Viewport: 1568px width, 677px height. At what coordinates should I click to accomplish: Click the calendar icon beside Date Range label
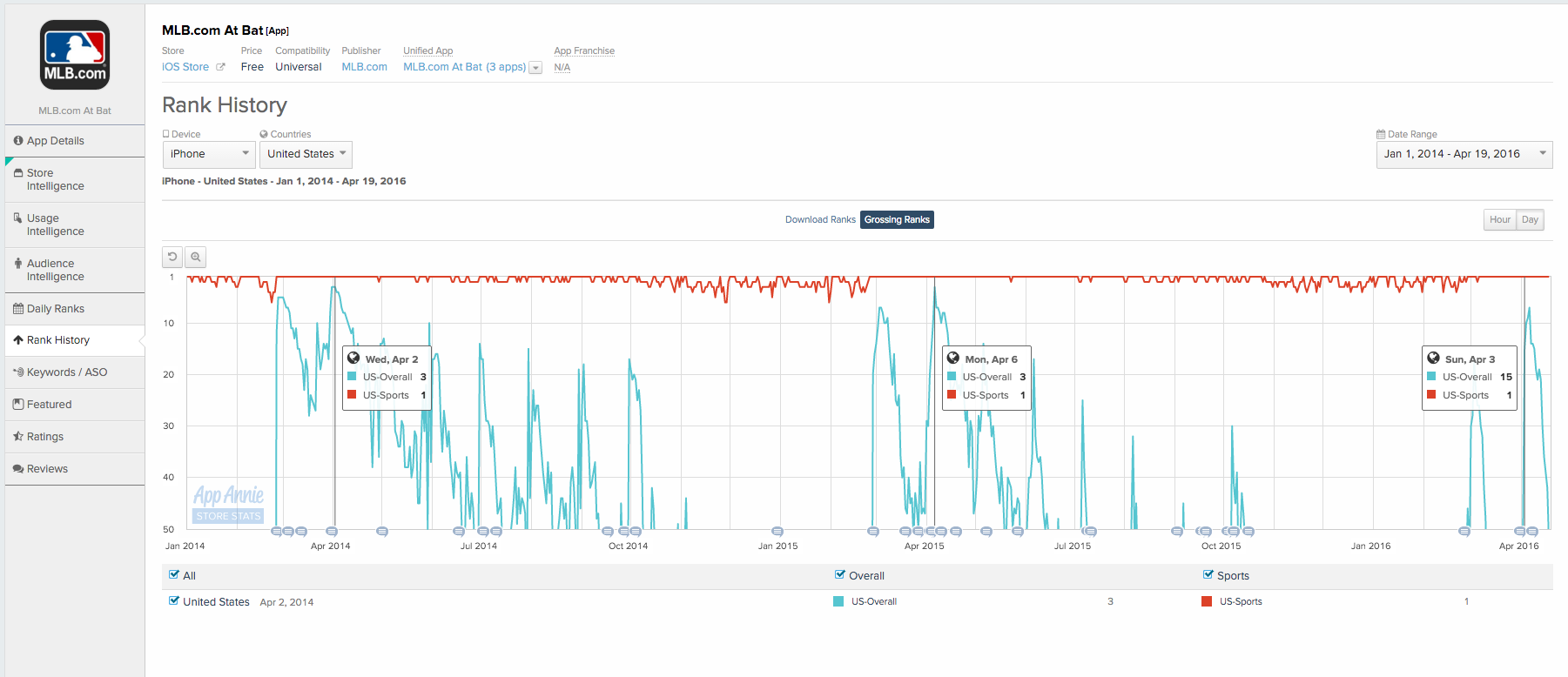1381,134
